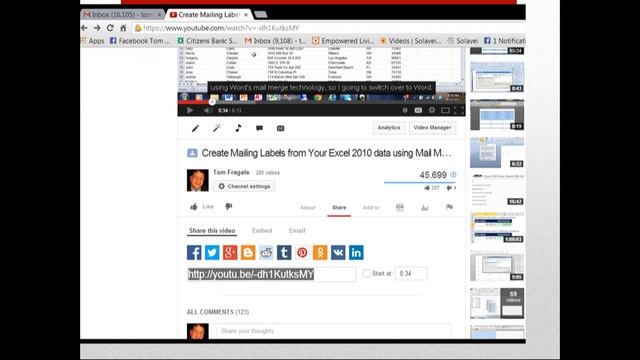Open suggested video thumbnail with 1:08:03 duration

coord(497,228)
